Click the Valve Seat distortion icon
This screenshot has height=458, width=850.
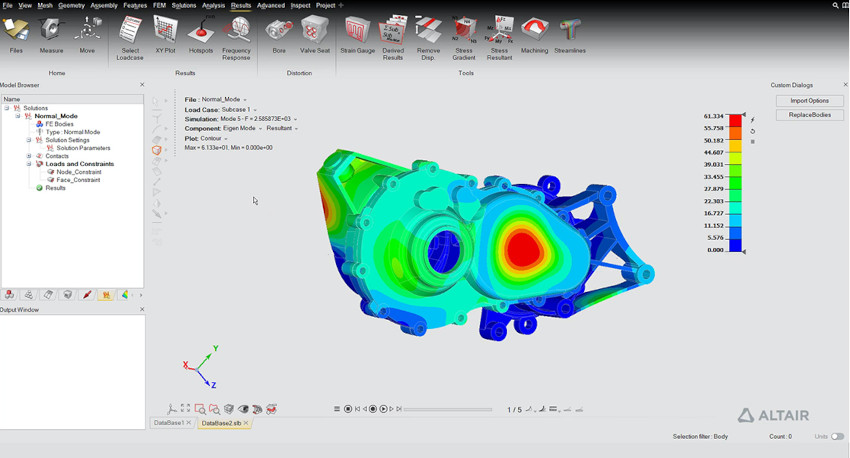pos(314,33)
